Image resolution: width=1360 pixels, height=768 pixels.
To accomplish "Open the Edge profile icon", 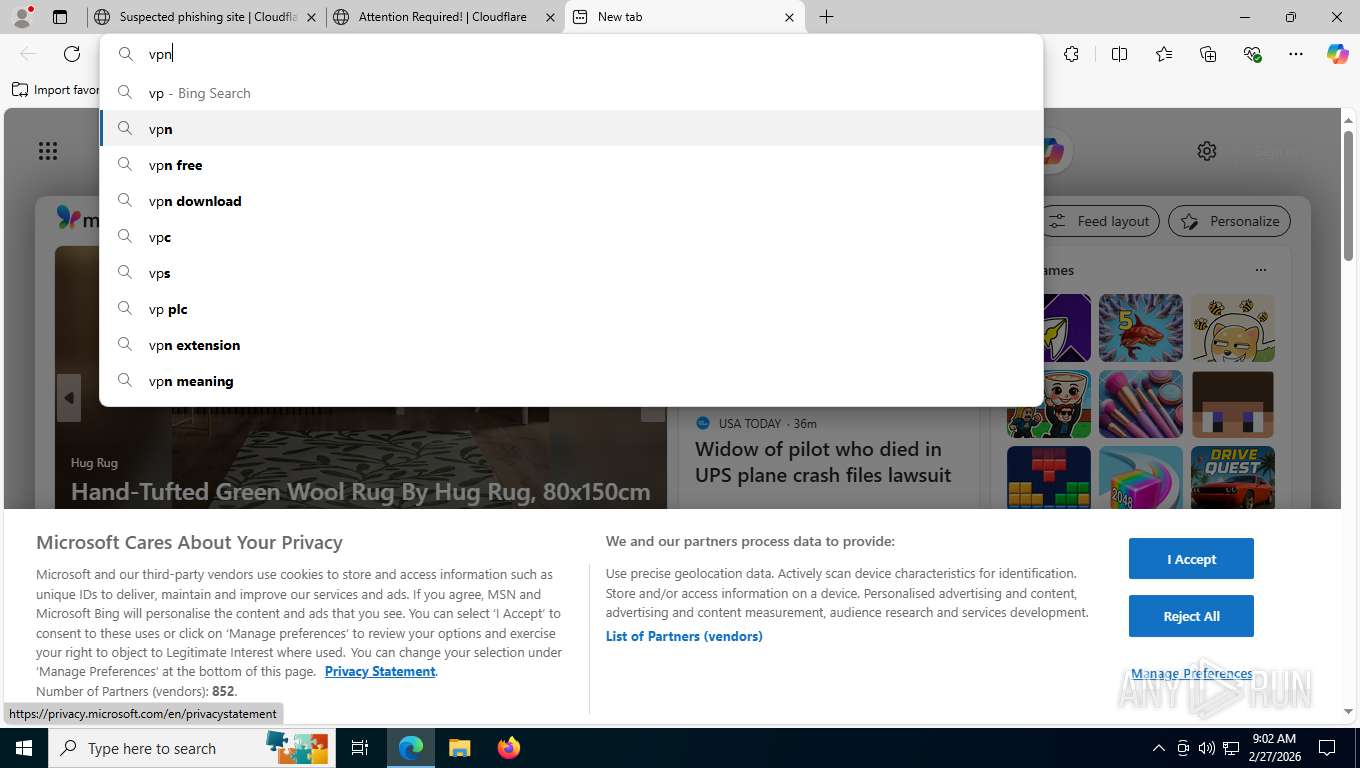I will pos(22,16).
